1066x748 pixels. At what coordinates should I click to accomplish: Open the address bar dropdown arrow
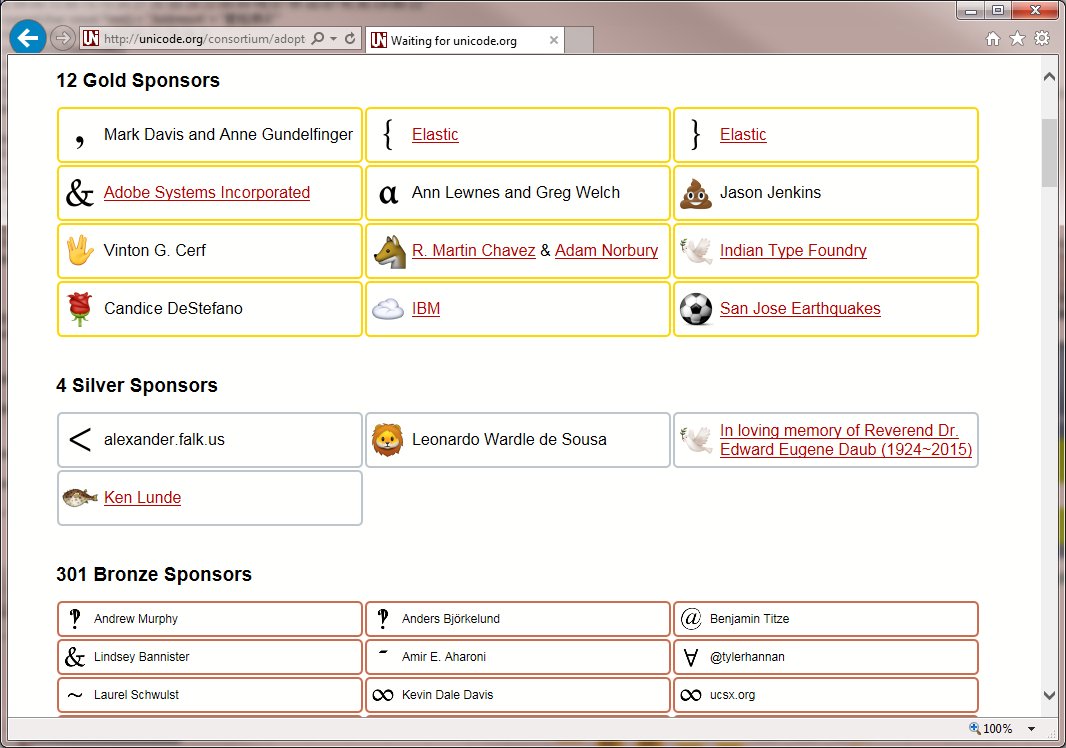point(333,39)
